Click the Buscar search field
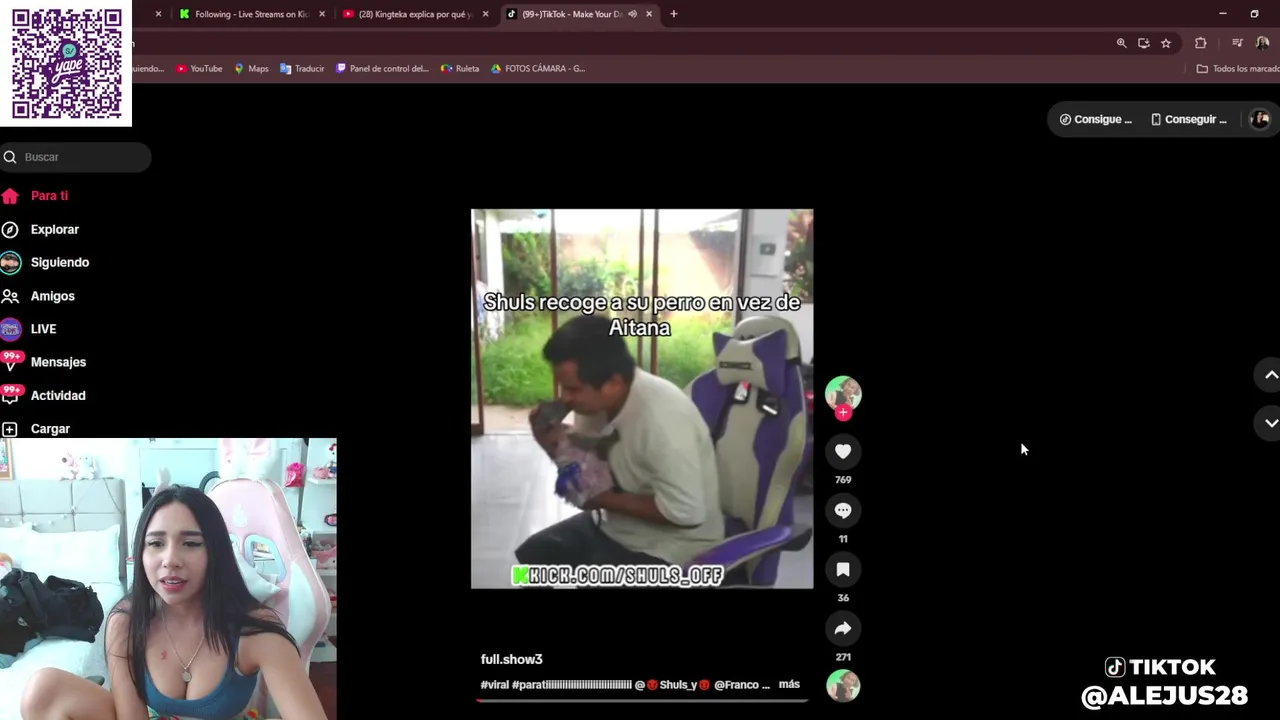 (x=76, y=157)
